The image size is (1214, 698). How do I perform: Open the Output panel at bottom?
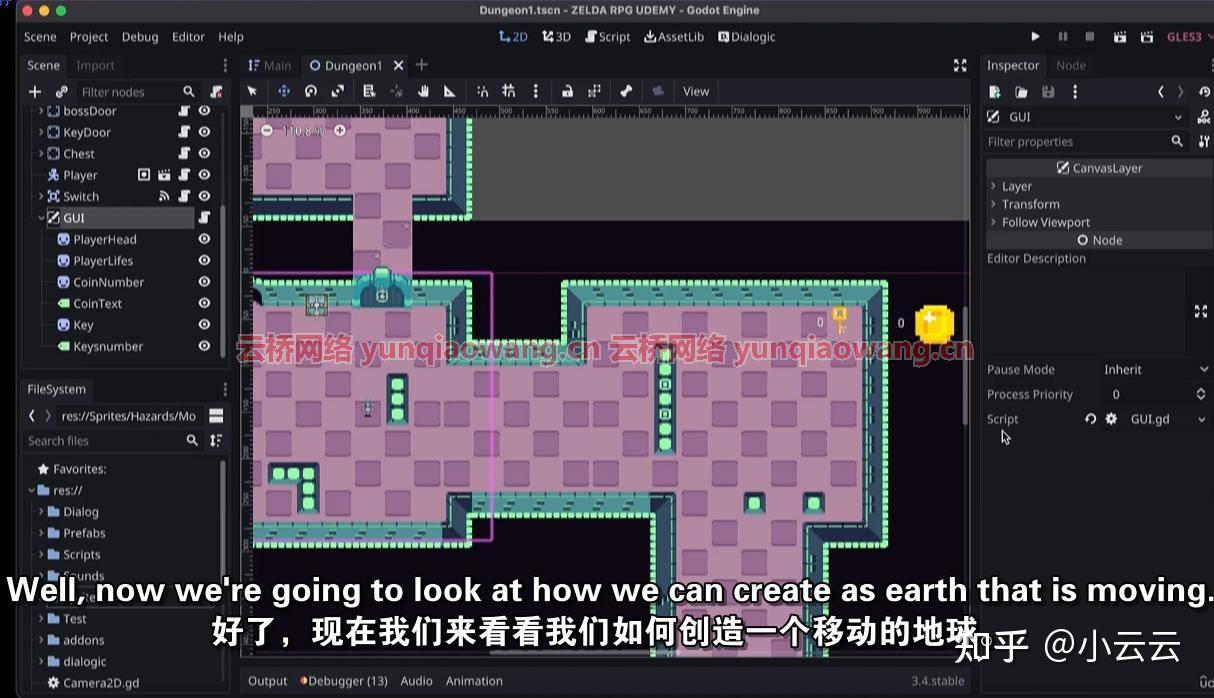point(267,681)
